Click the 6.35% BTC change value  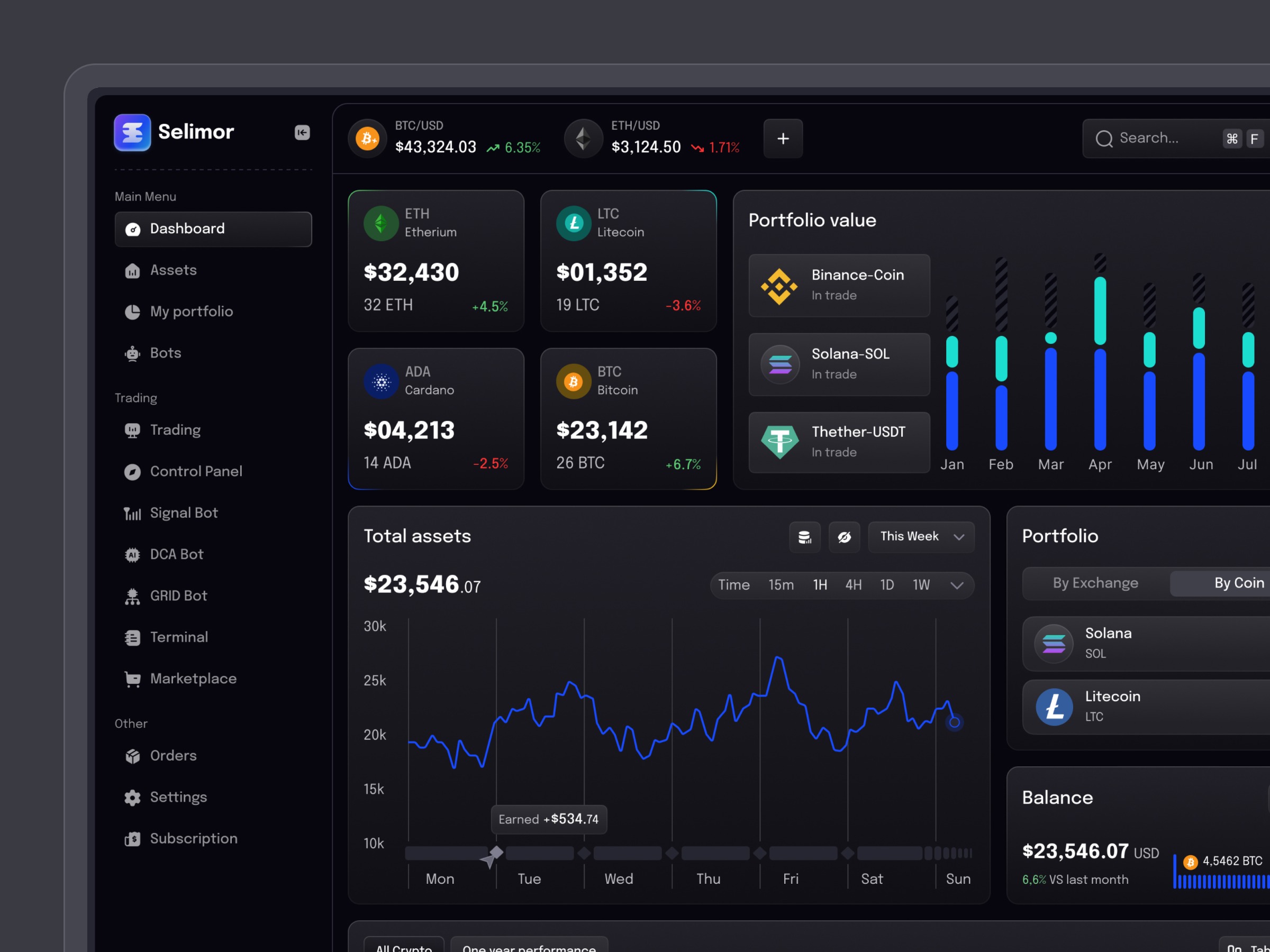pos(522,148)
